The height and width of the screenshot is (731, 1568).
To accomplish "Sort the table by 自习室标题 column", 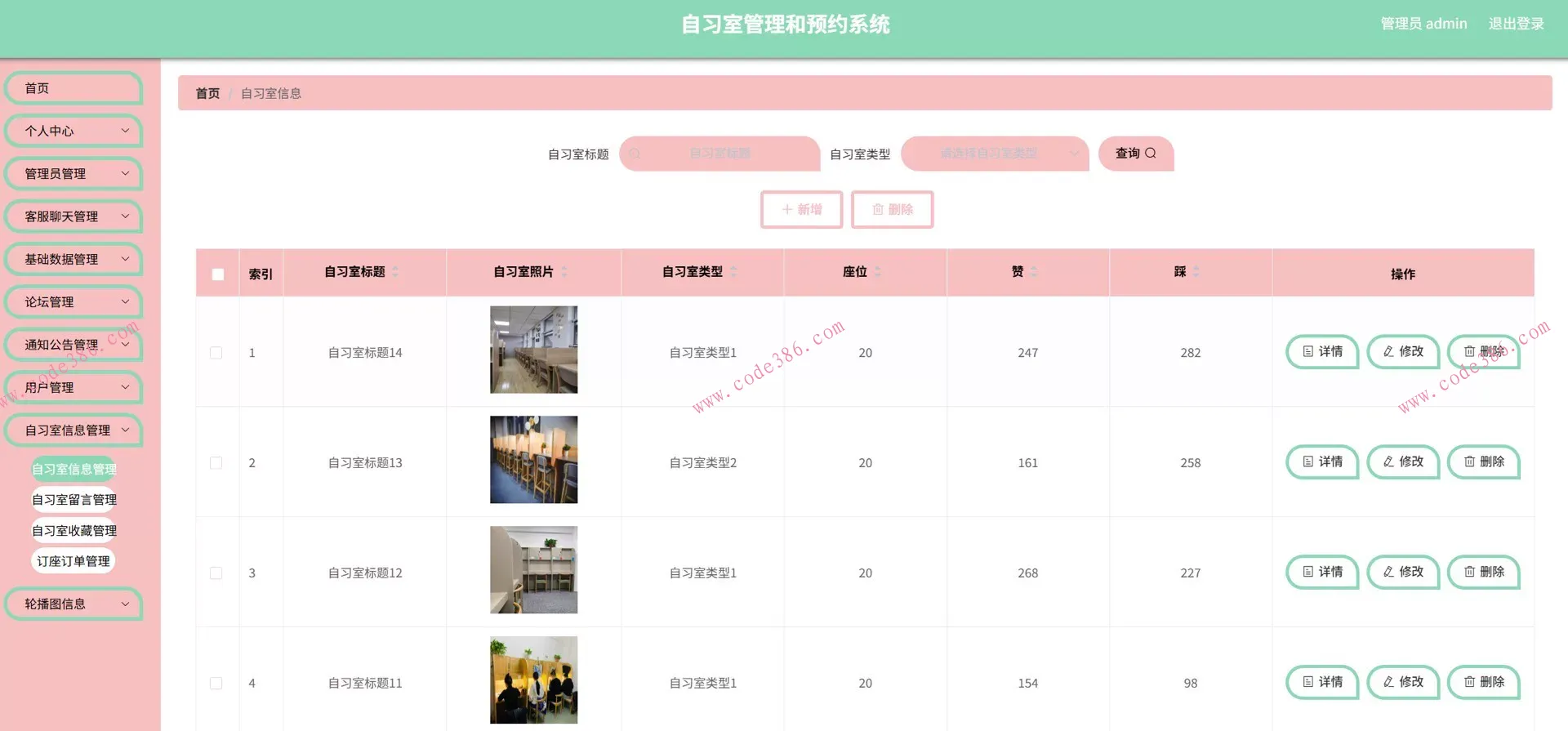I will pos(395,272).
